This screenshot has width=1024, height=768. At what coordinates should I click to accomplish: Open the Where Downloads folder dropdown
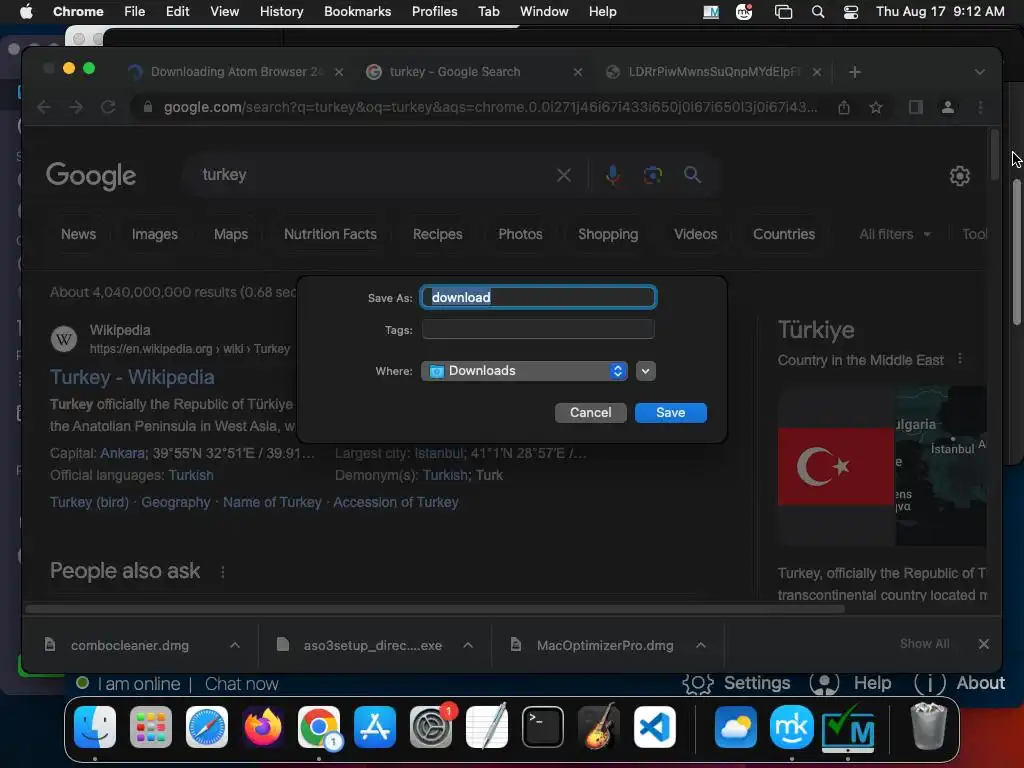click(x=524, y=371)
